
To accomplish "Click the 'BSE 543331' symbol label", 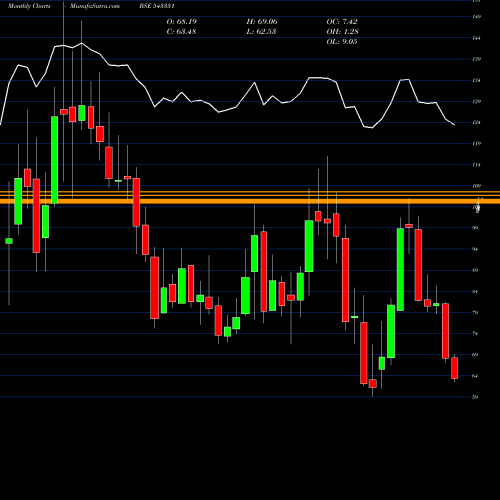I will 157,6.
